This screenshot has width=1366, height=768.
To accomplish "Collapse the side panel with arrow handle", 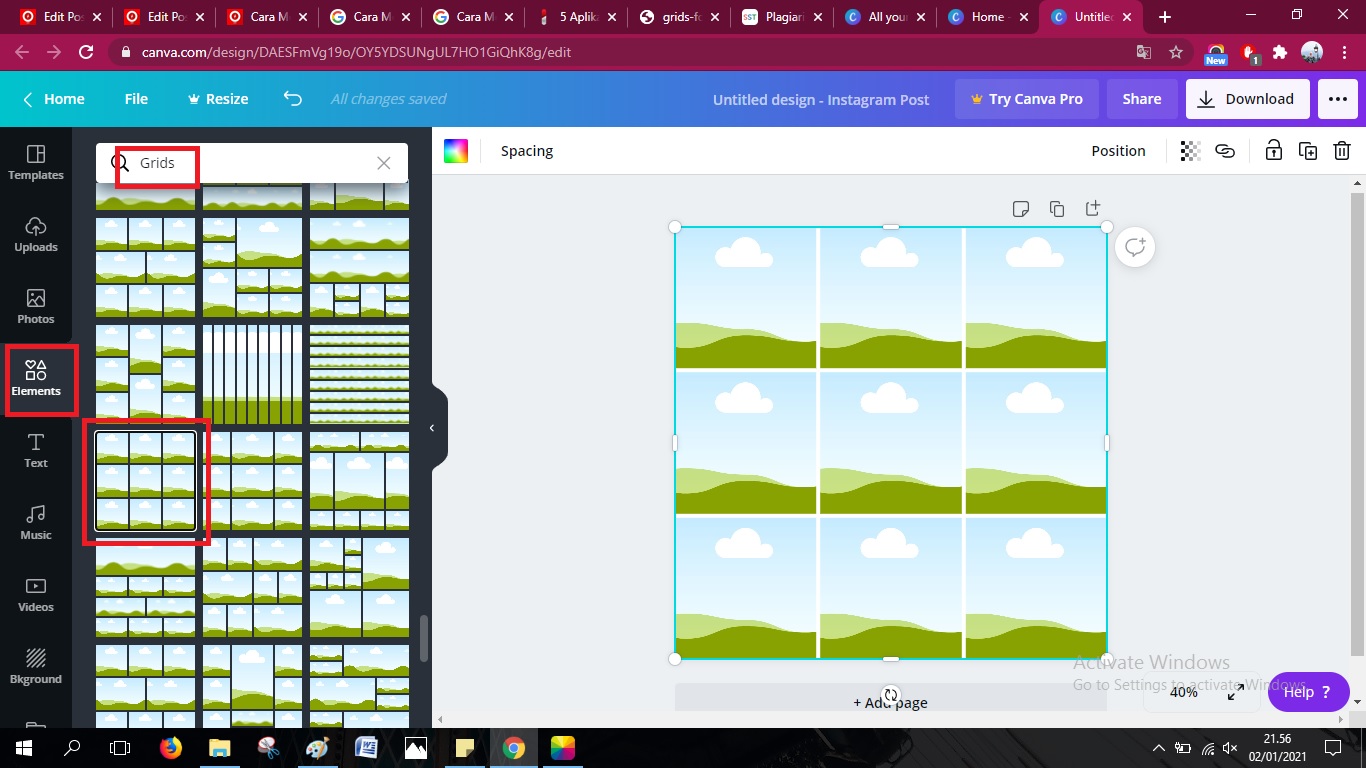I will pos(432,428).
